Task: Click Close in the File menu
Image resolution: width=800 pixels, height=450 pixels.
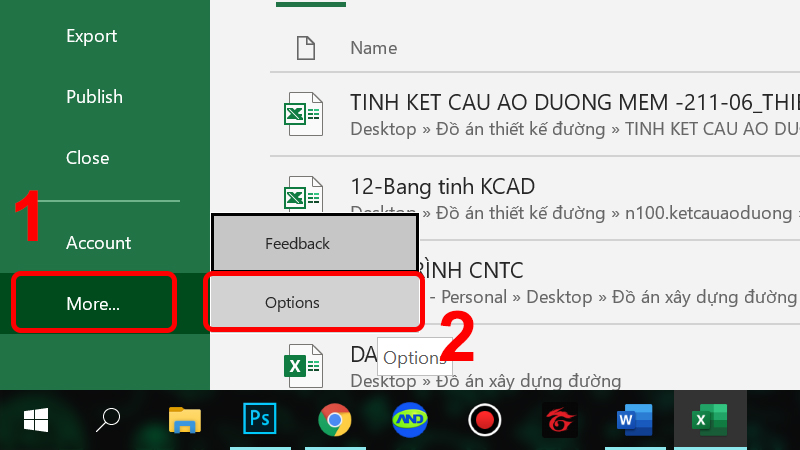Action: pos(87,158)
